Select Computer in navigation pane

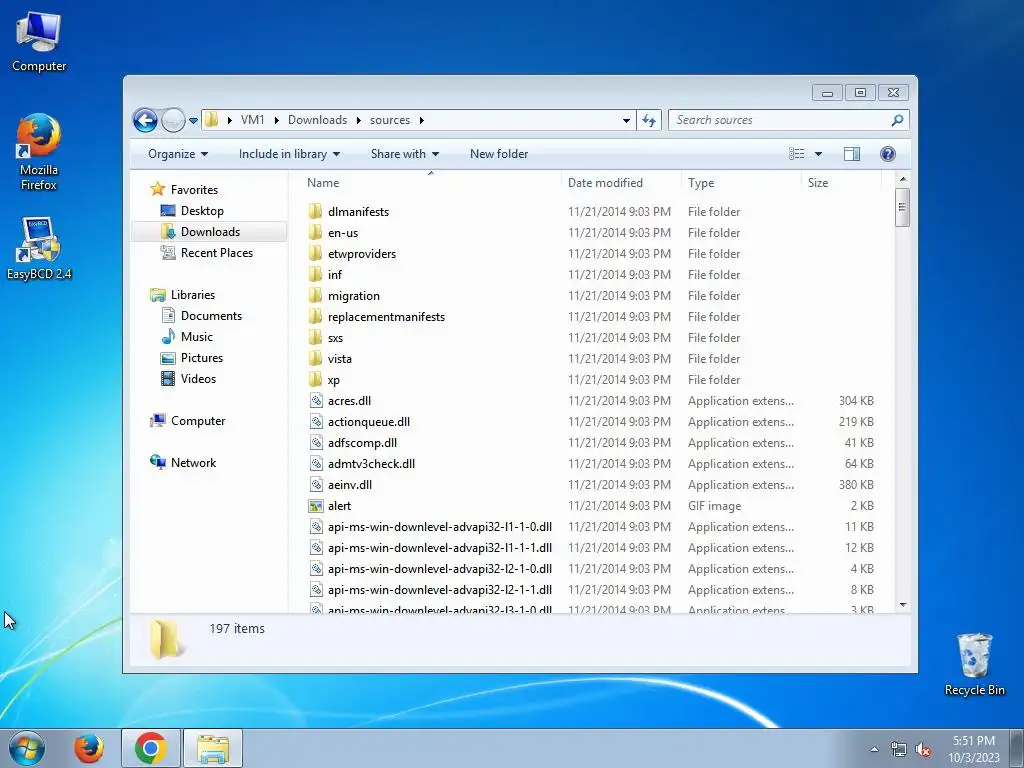198,421
